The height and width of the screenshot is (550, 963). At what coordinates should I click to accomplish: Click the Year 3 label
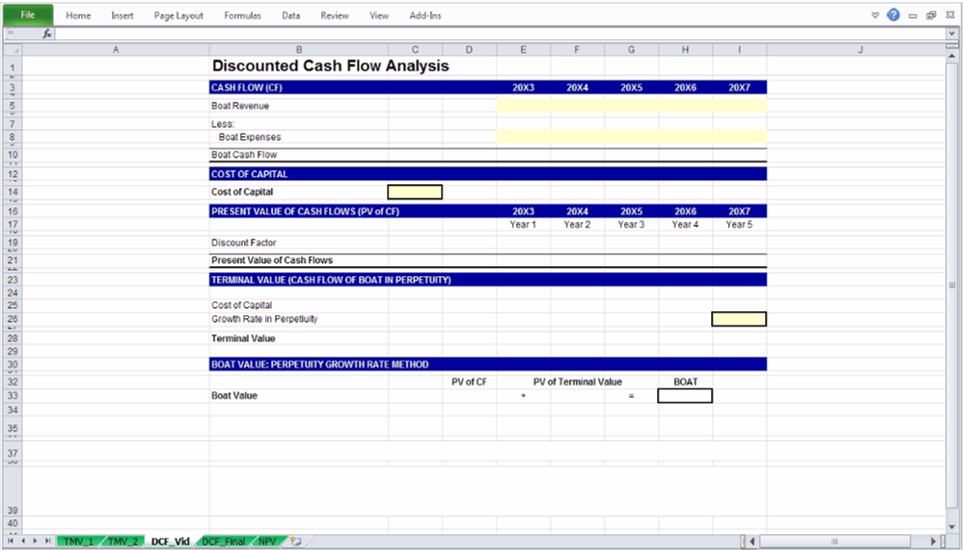631,225
